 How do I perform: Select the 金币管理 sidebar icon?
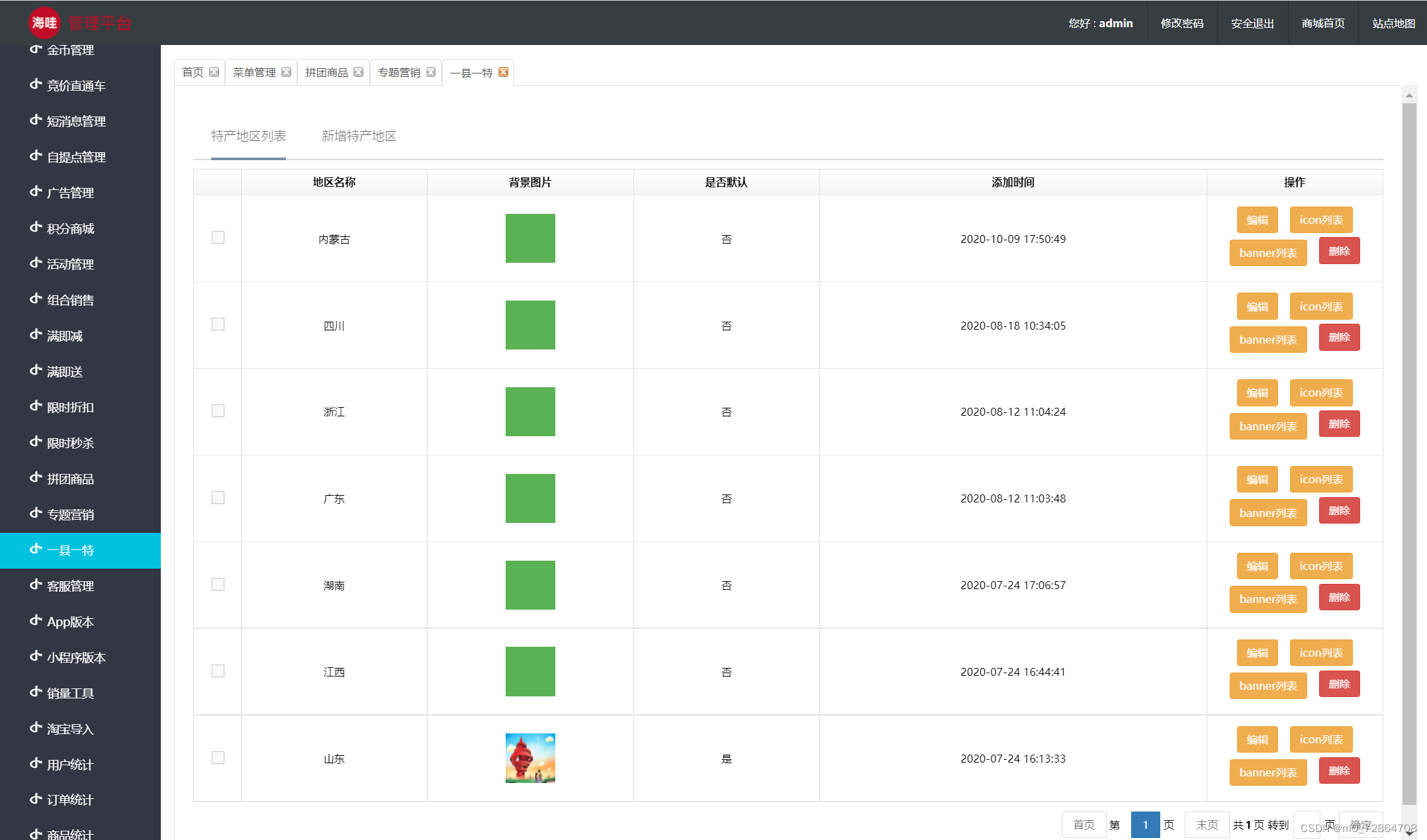(x=36, y=49)
